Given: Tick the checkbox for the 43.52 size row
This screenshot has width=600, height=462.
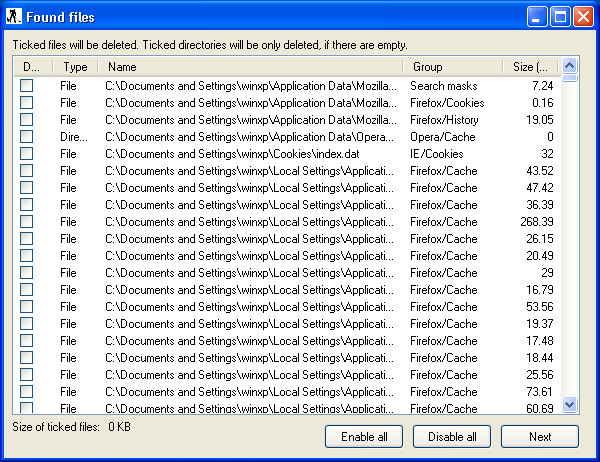Looking at the screenshot, I should [27, 171].
